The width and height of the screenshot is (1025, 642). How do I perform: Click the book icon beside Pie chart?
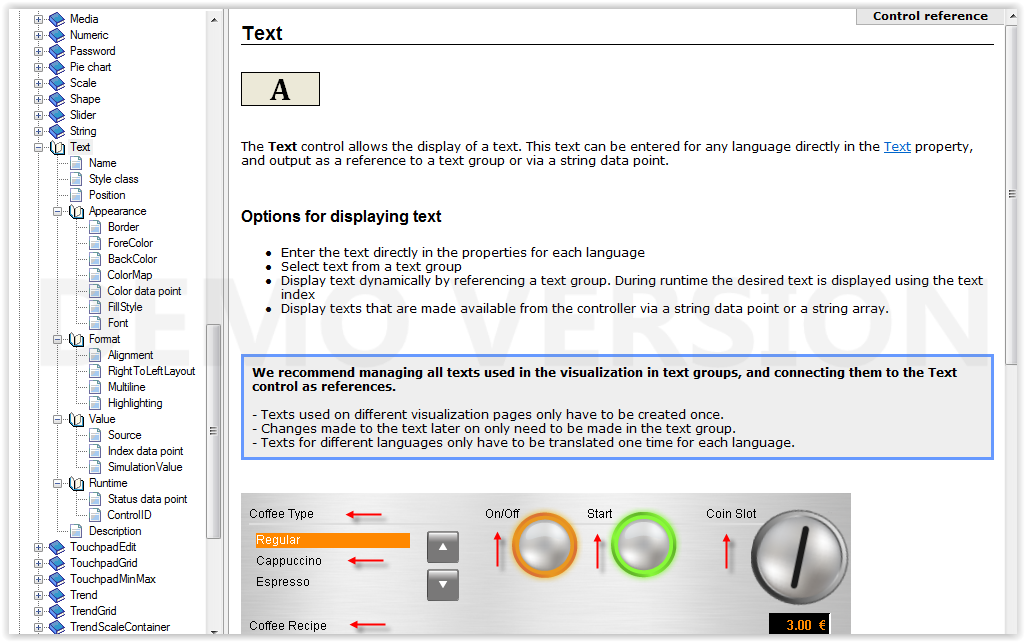click(56, 67)
